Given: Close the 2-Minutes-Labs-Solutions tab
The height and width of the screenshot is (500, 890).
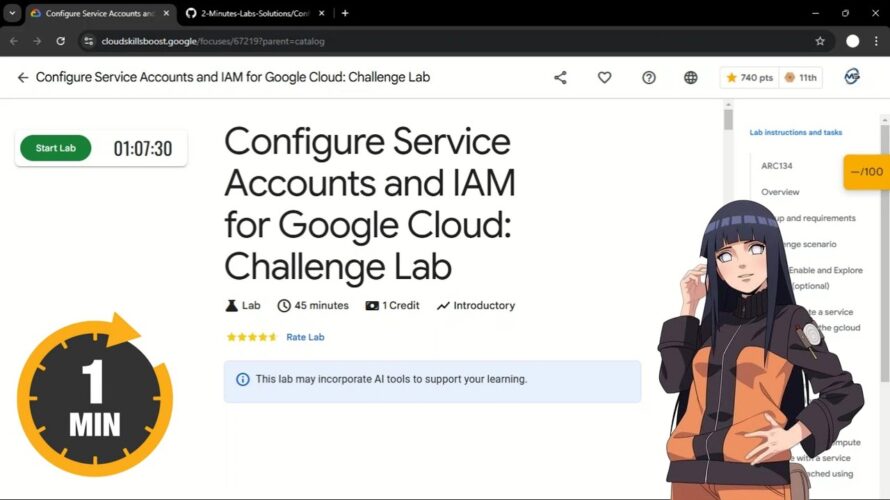Looking at the screenshot, I should [x=321, y=13].
